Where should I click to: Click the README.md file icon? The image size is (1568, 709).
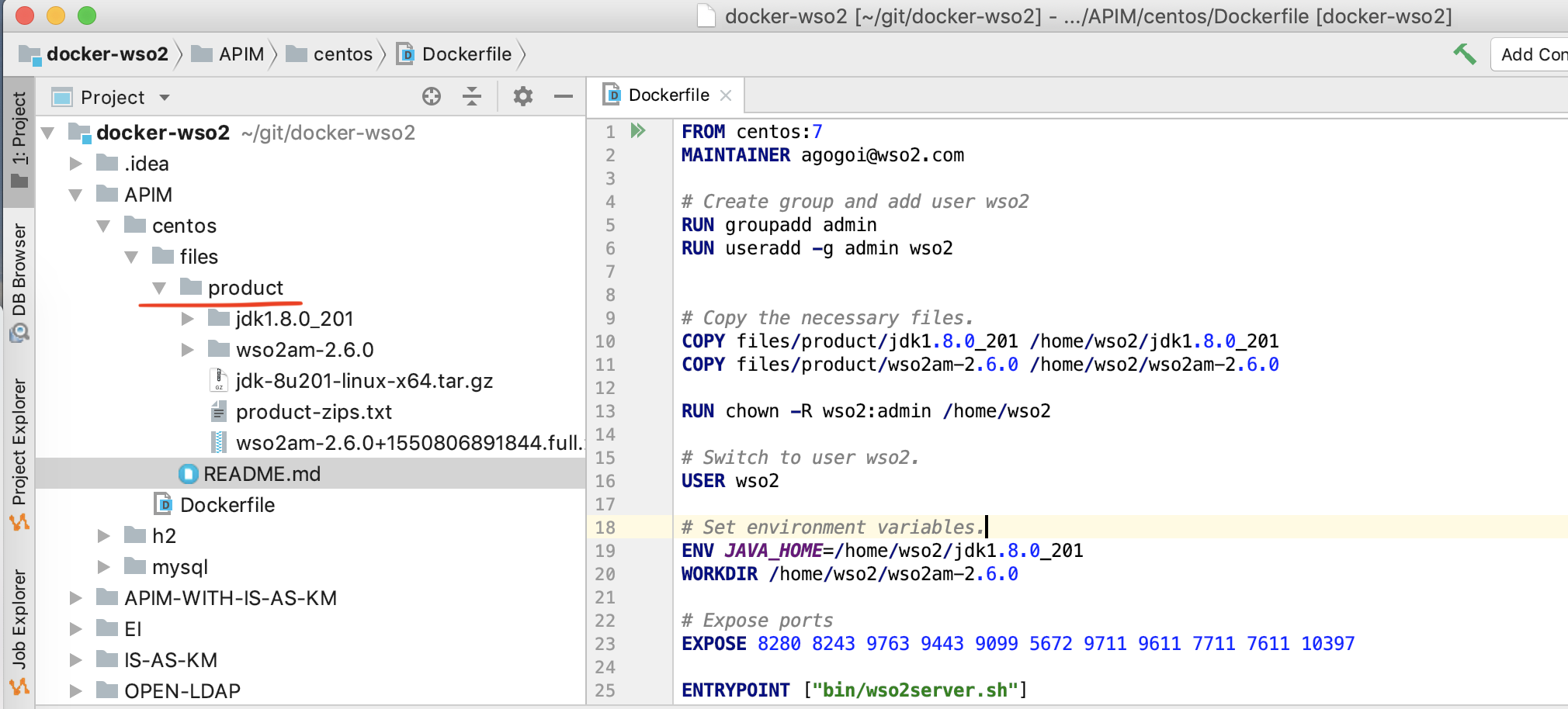(x=189, y=474)
